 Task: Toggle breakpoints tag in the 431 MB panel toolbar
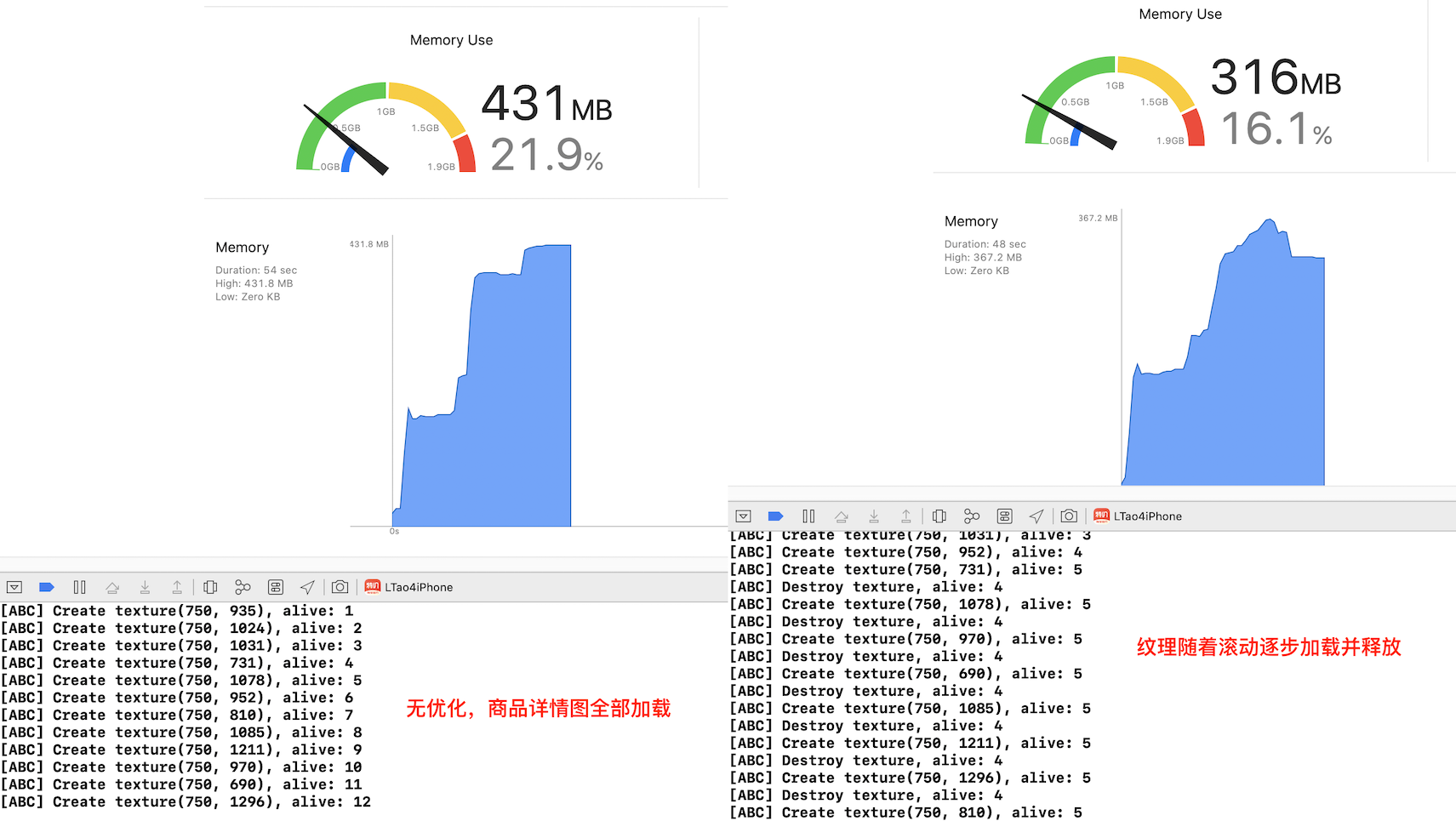click(47, 587)
